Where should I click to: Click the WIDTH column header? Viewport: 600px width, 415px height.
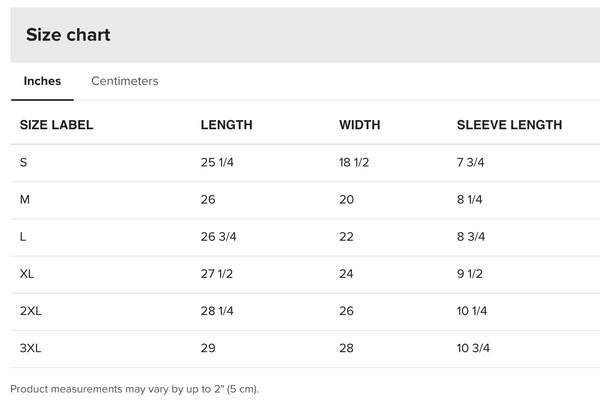(x=360, y=125)
